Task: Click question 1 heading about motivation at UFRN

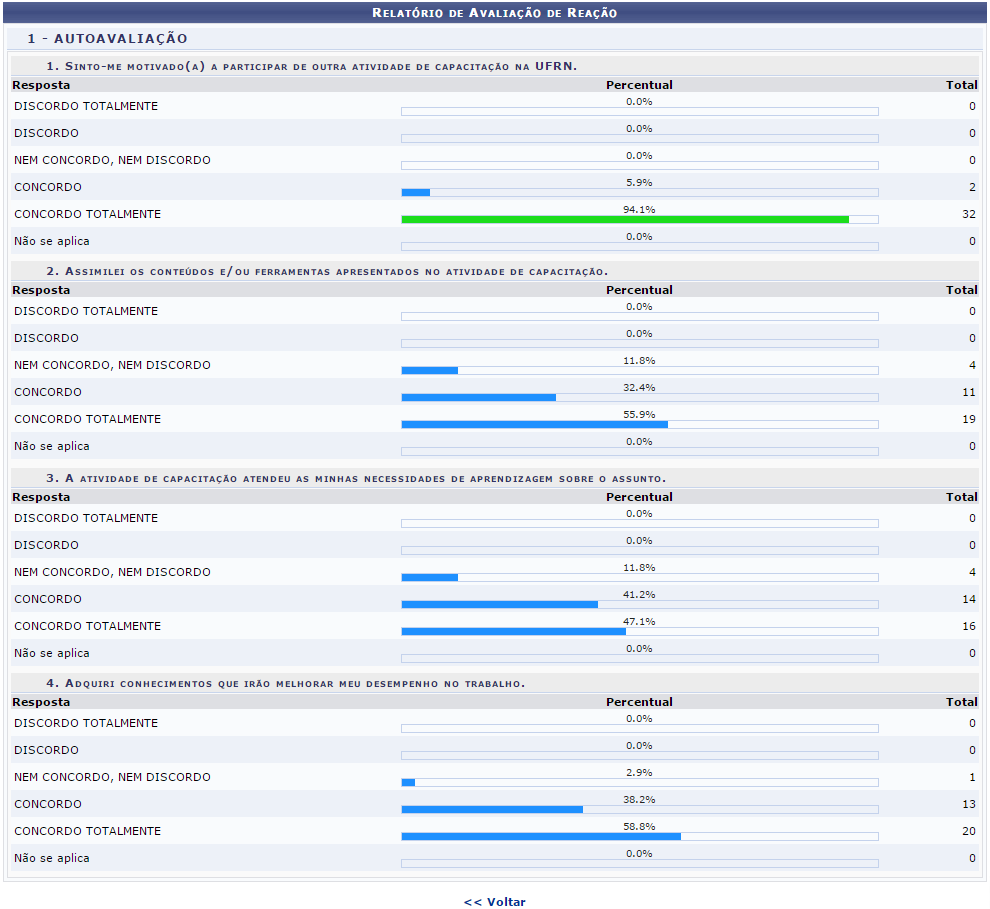Action: [x=311, y=66]
